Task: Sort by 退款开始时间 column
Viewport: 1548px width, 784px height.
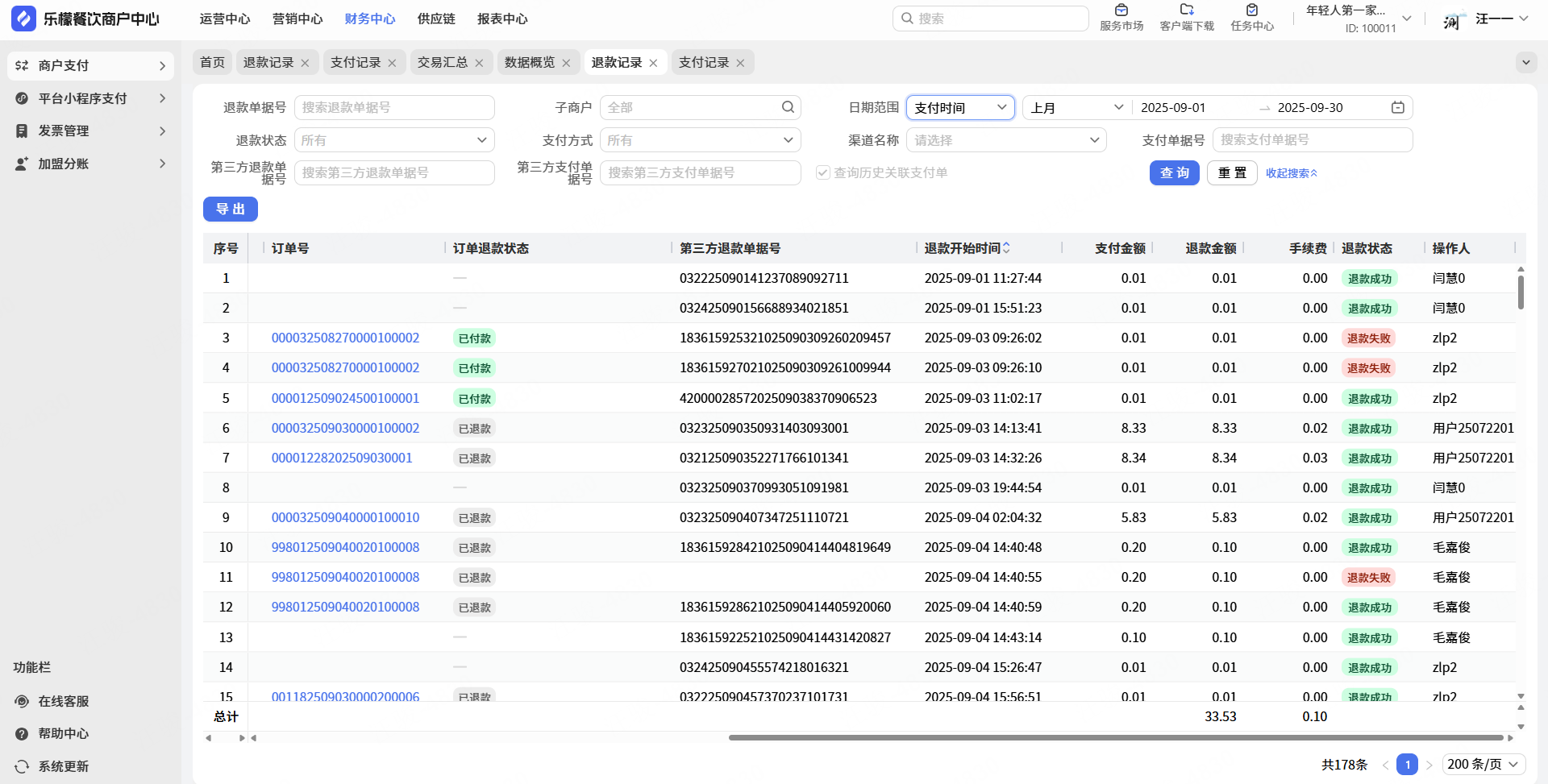Action: [1006, 248]
